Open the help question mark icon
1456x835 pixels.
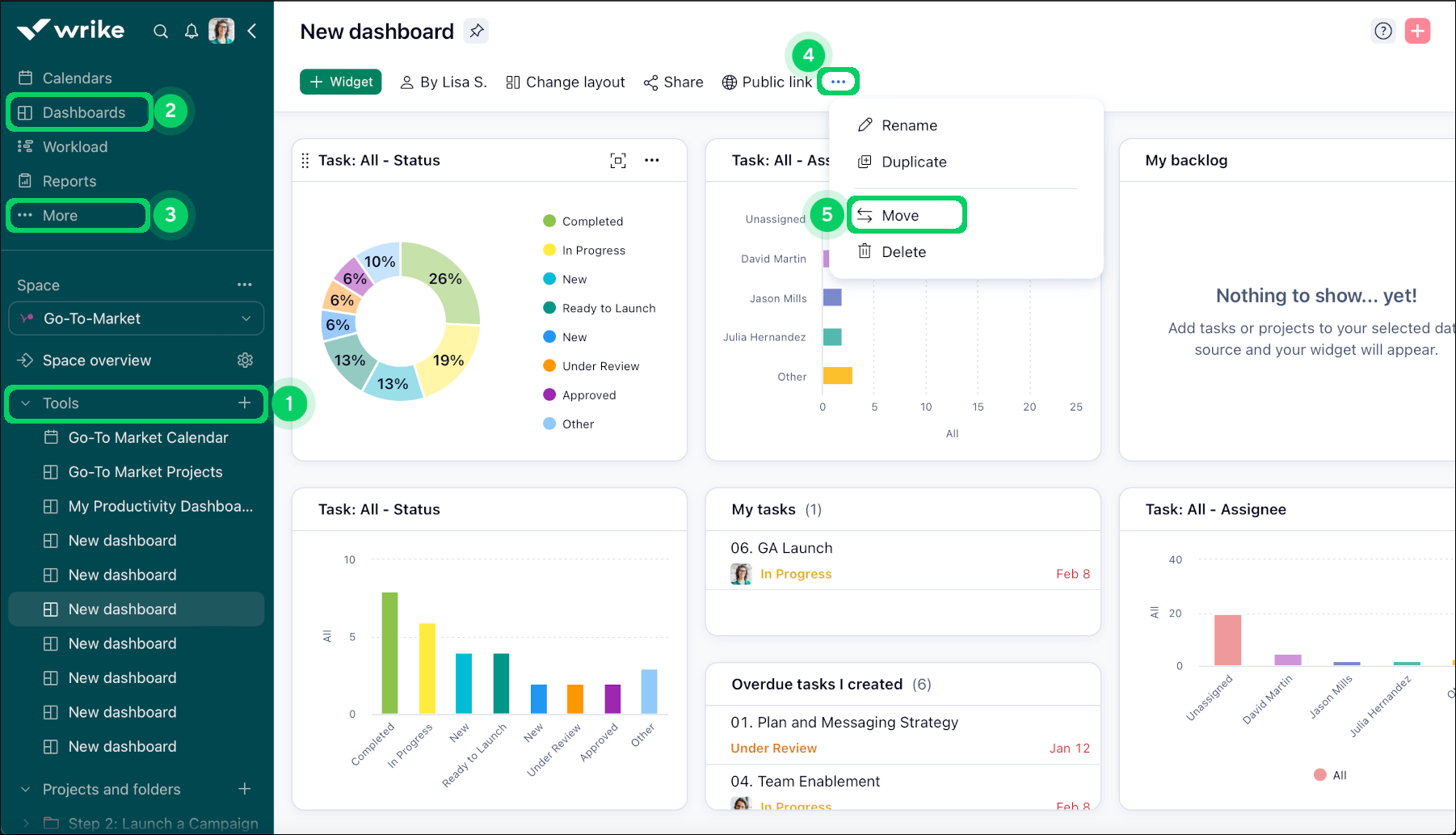point(1383,31)
